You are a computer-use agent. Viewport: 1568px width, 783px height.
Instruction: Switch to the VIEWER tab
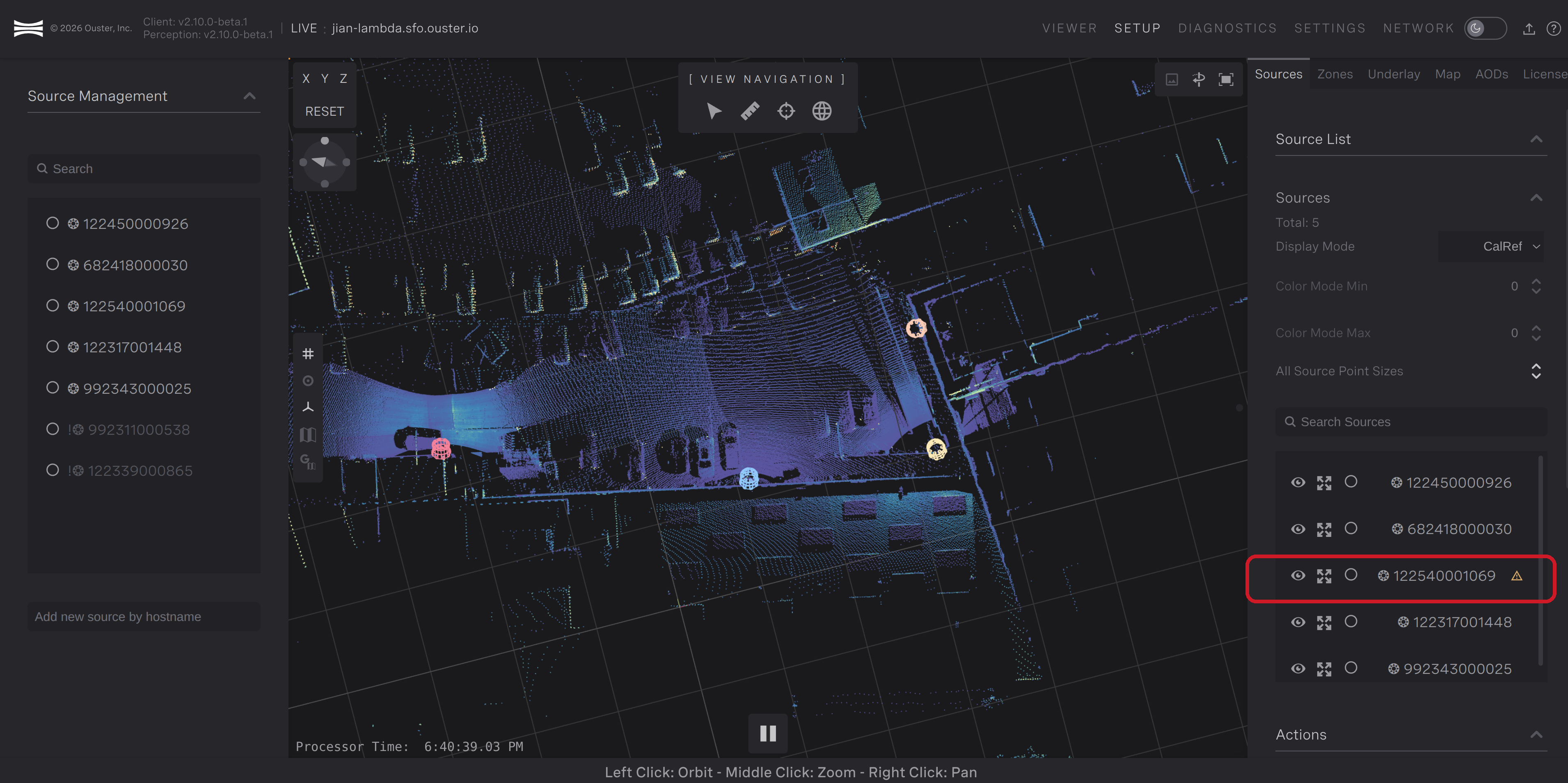(1069, 29)
